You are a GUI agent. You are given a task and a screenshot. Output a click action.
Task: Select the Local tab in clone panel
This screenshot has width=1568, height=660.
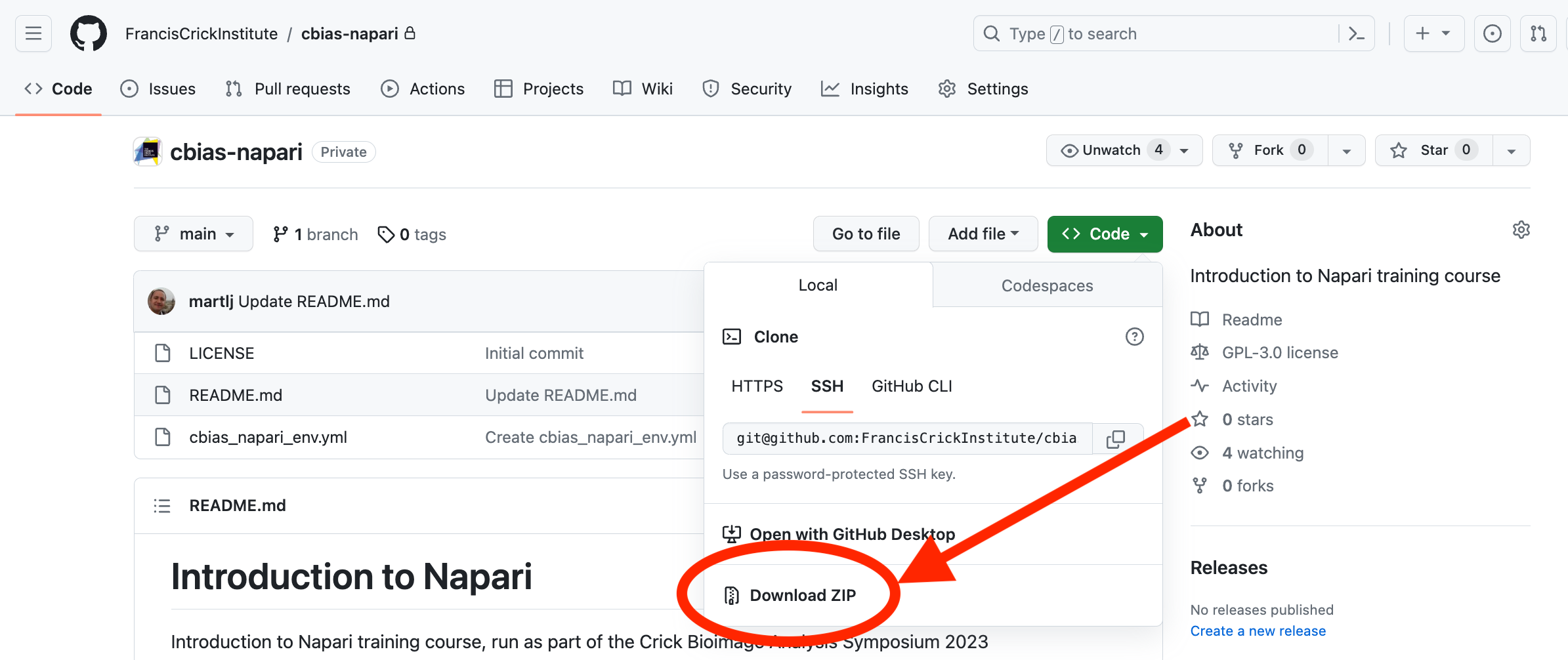coord(818,285)
